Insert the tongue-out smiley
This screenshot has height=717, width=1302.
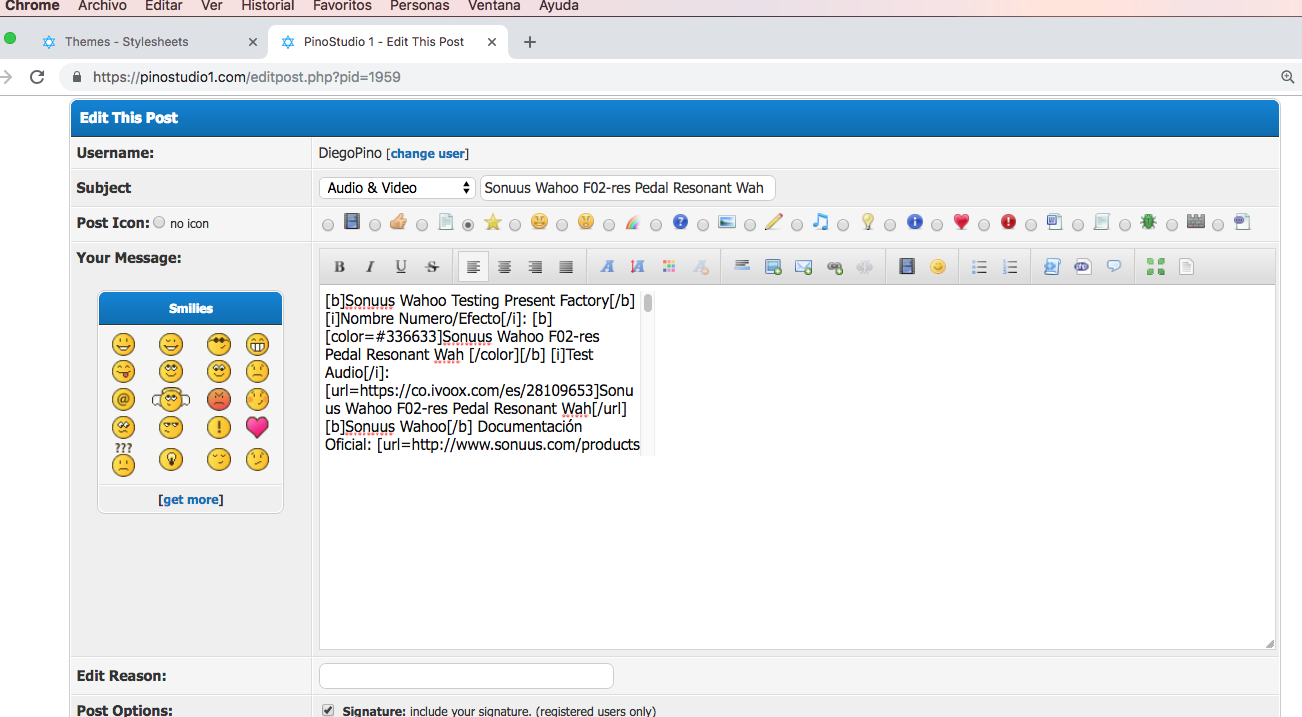click(123, 372)
